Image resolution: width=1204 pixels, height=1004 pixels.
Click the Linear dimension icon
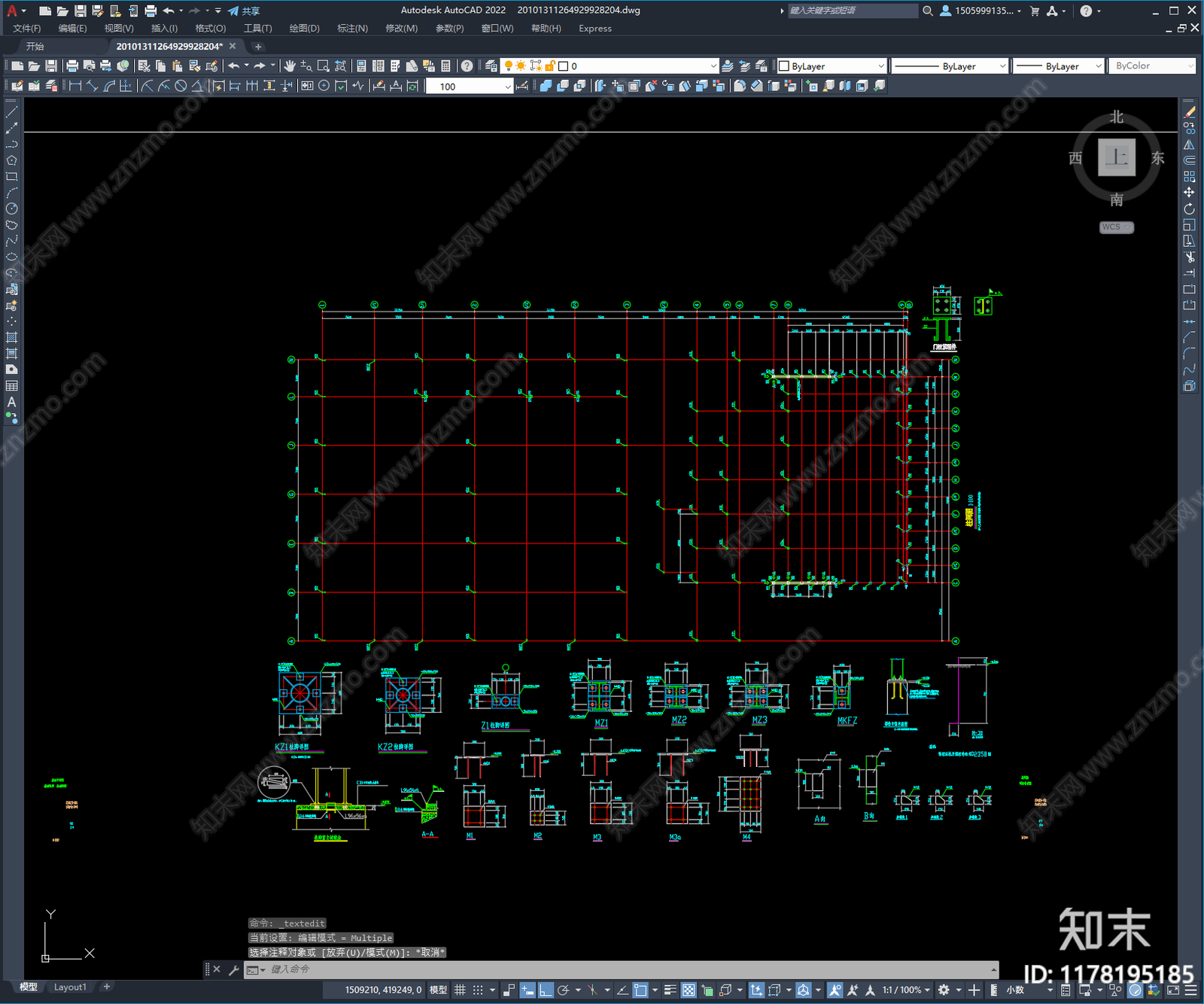coord(74,86)
